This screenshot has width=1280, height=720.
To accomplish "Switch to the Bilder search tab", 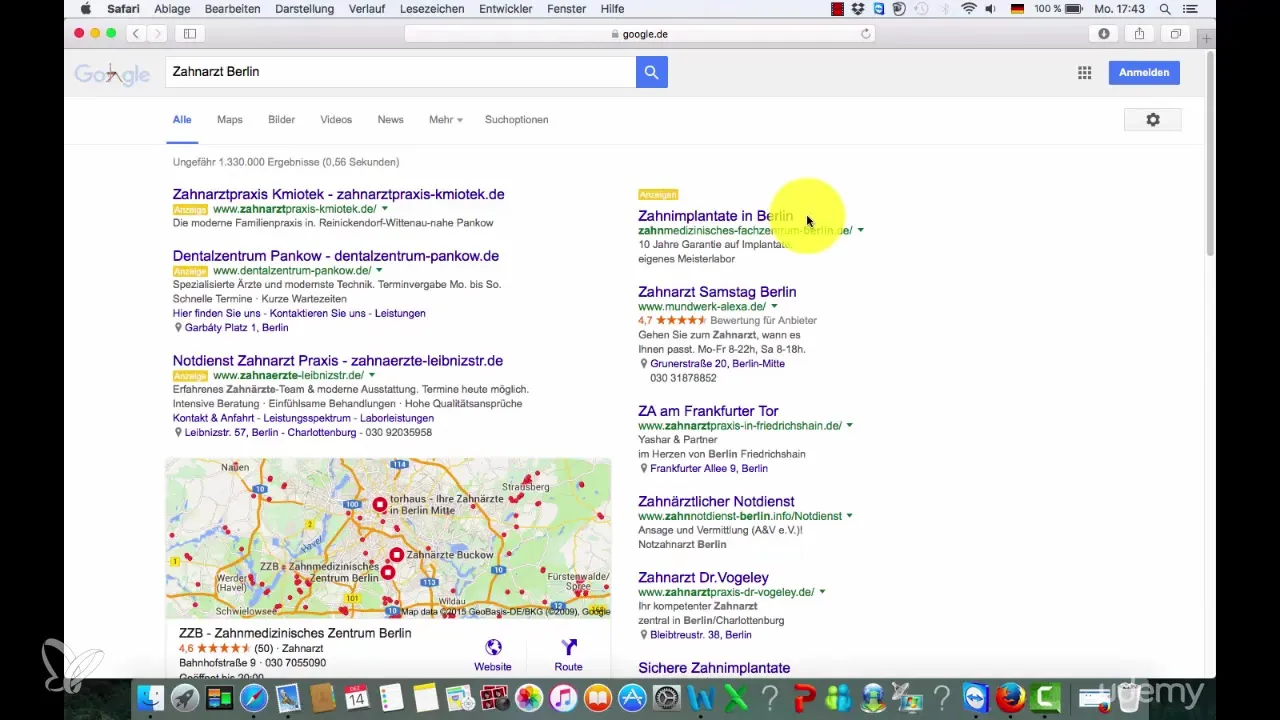I will 282,120.
